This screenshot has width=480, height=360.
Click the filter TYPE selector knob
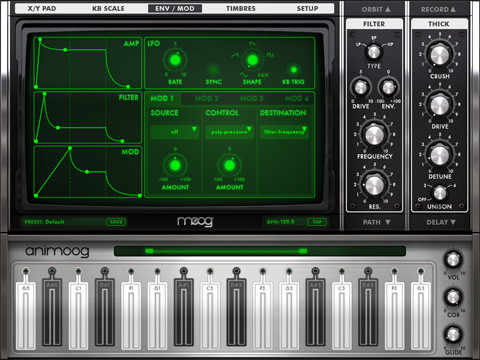point(374,52)
